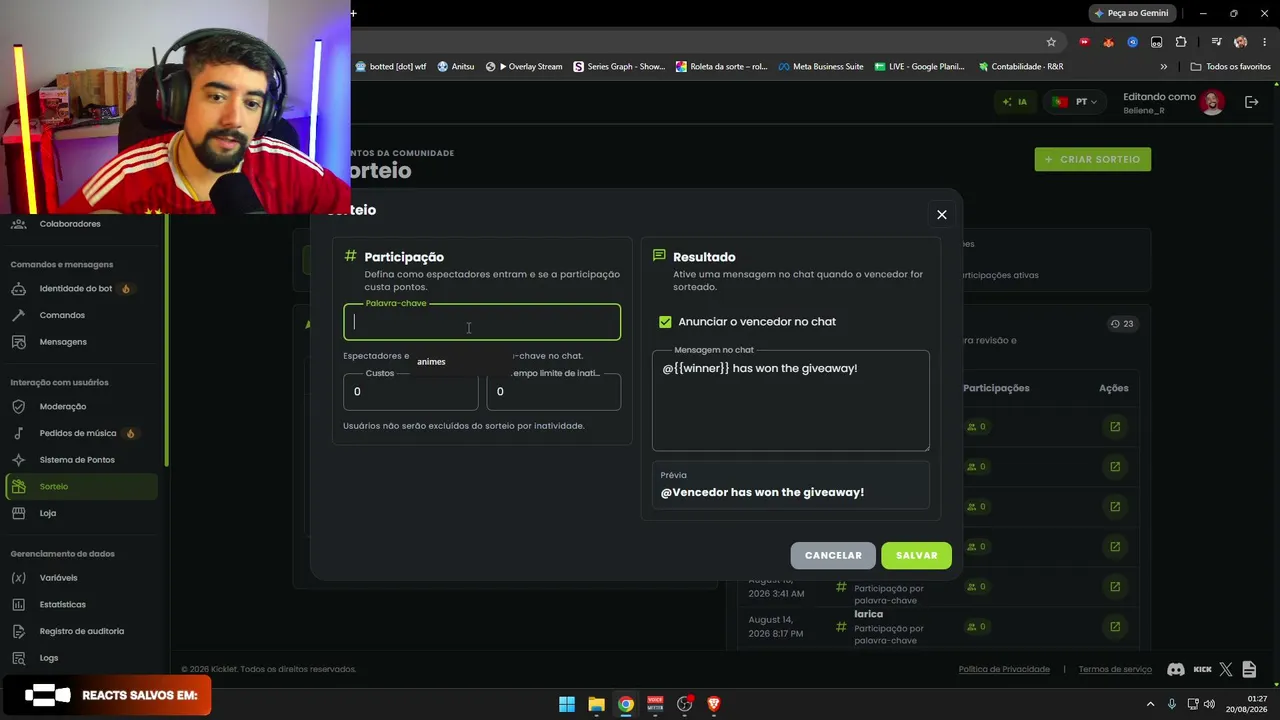Open File Explorer from the taskbar
1280x720 pixels.
pos(596,704)
